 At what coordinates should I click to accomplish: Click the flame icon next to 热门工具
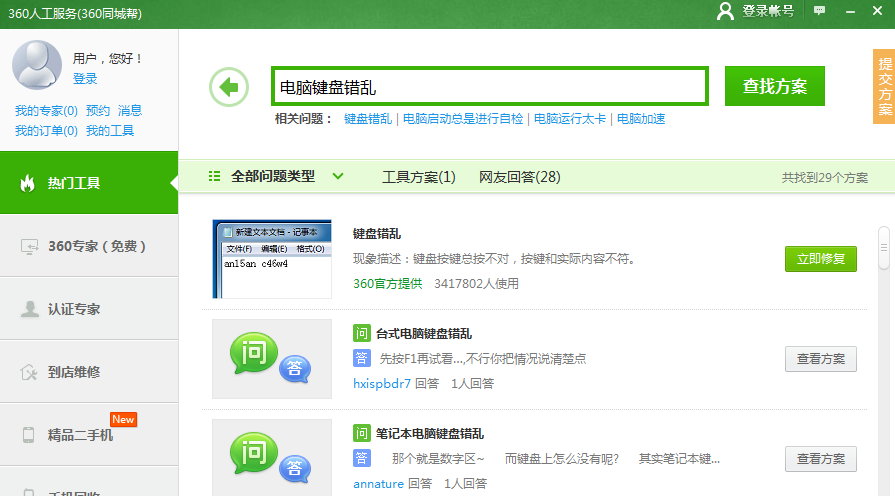(27, 183)
